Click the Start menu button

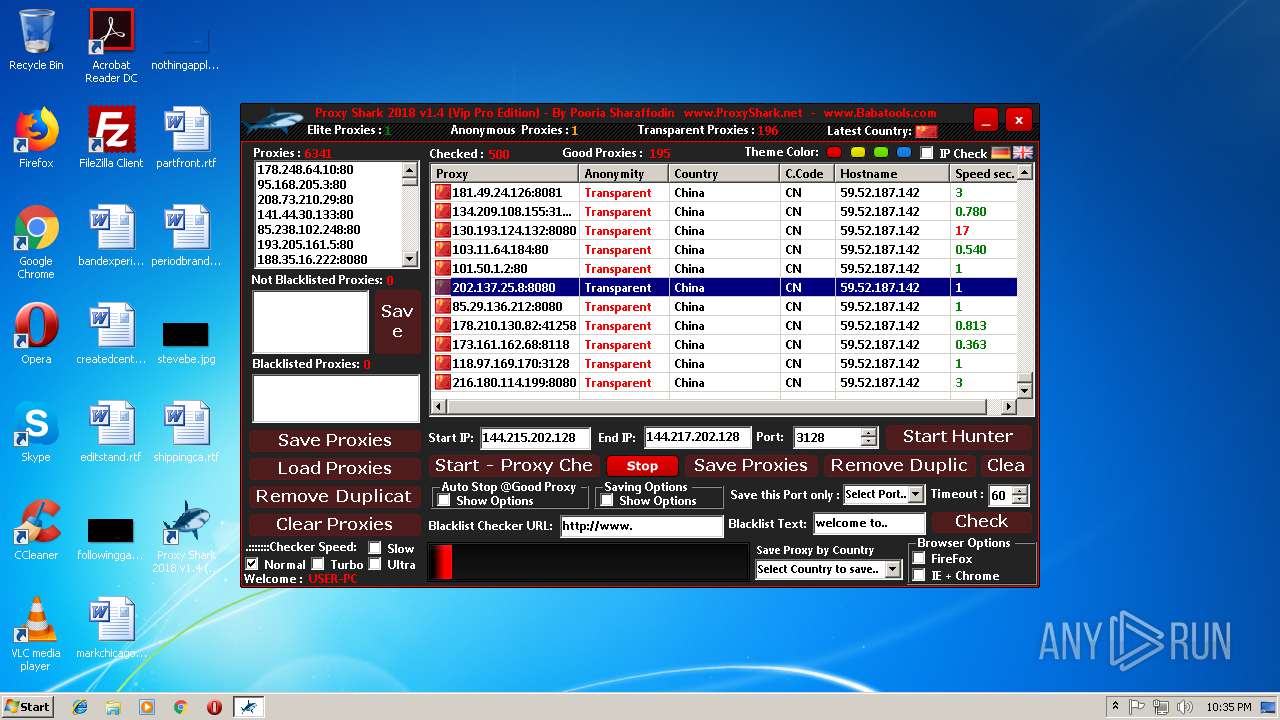point(27,706)
